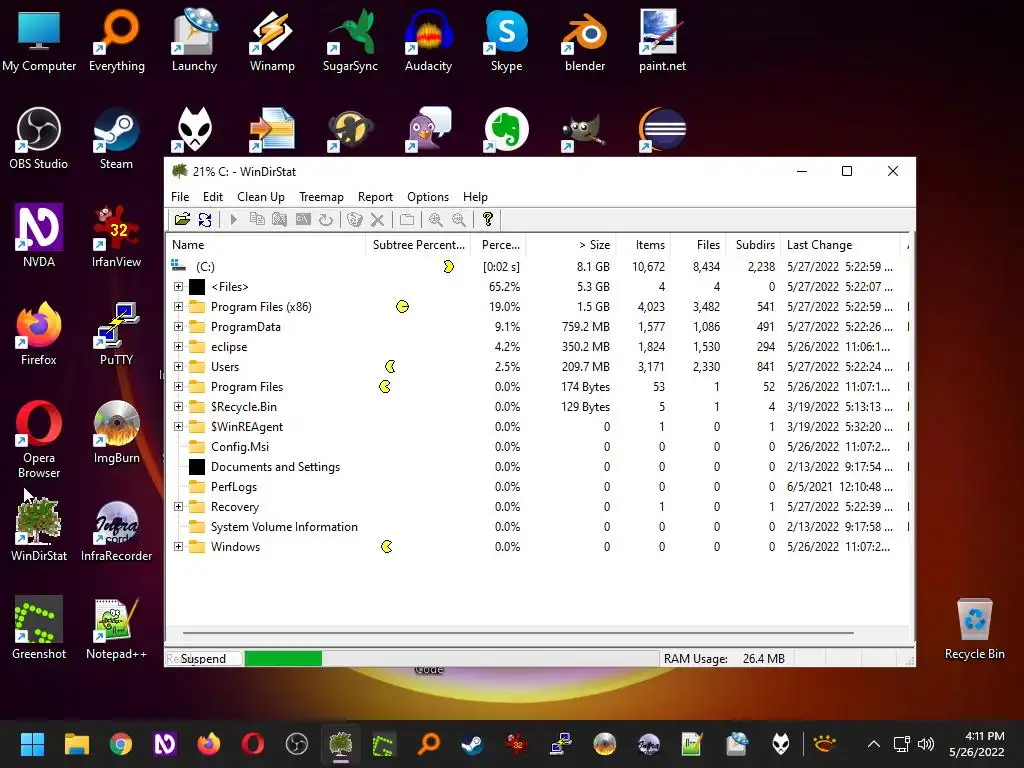Expand the <Files> tree row
The width and height of the screenshot is (1024, 768).
point(178,287)
